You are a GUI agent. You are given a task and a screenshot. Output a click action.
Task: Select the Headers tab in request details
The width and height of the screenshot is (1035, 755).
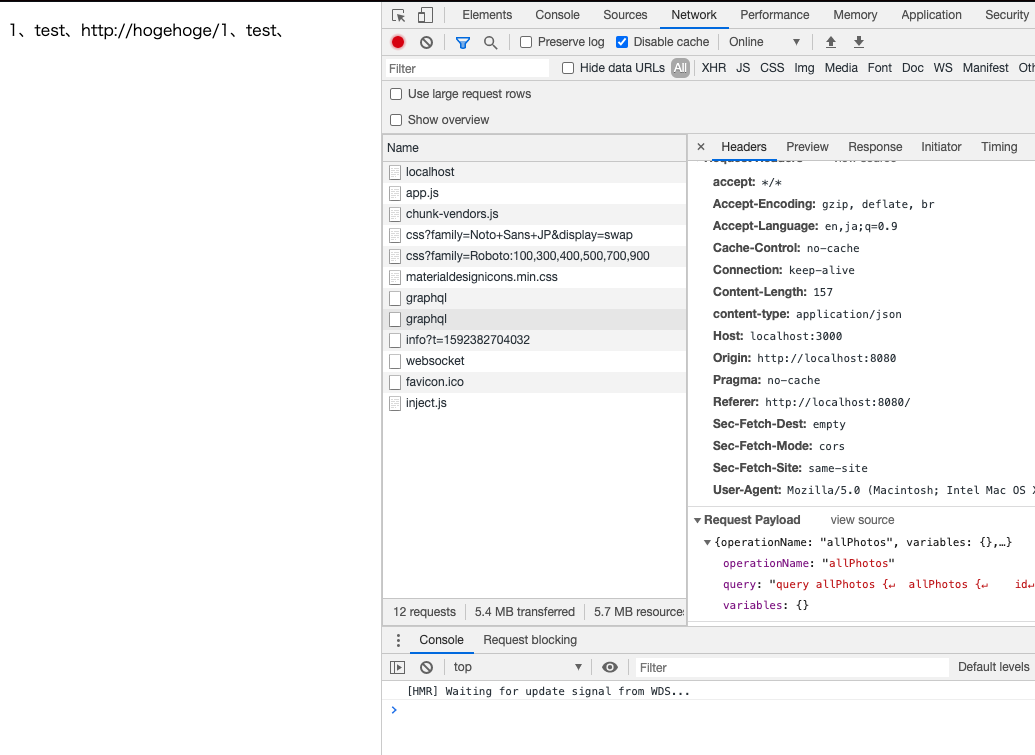[744, 147]
